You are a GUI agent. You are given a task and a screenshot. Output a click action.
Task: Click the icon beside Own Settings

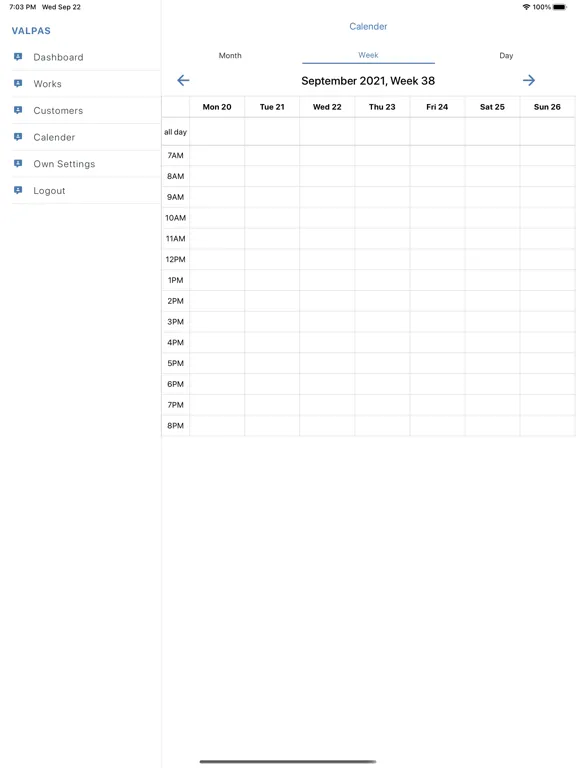pos(18,164)
